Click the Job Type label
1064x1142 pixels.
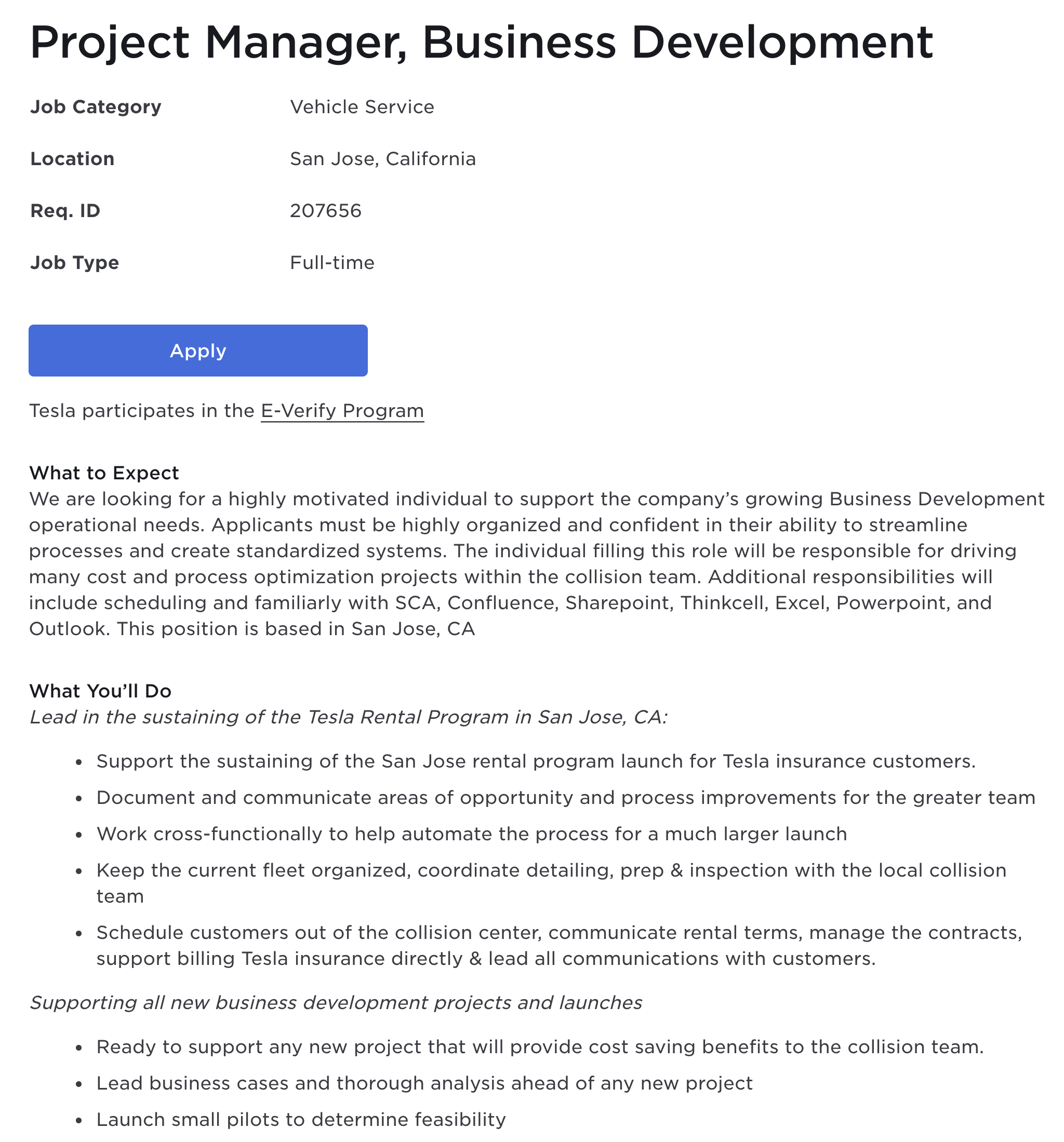click(74, 263)
